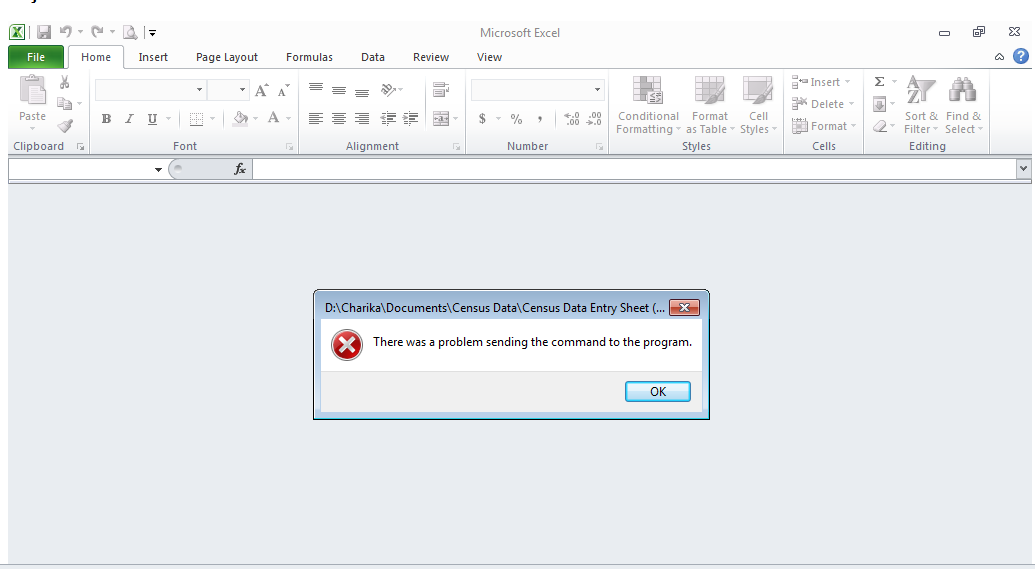Open the number format dropdown
This screenshot has width=1035, height=569.
(597, 90)
